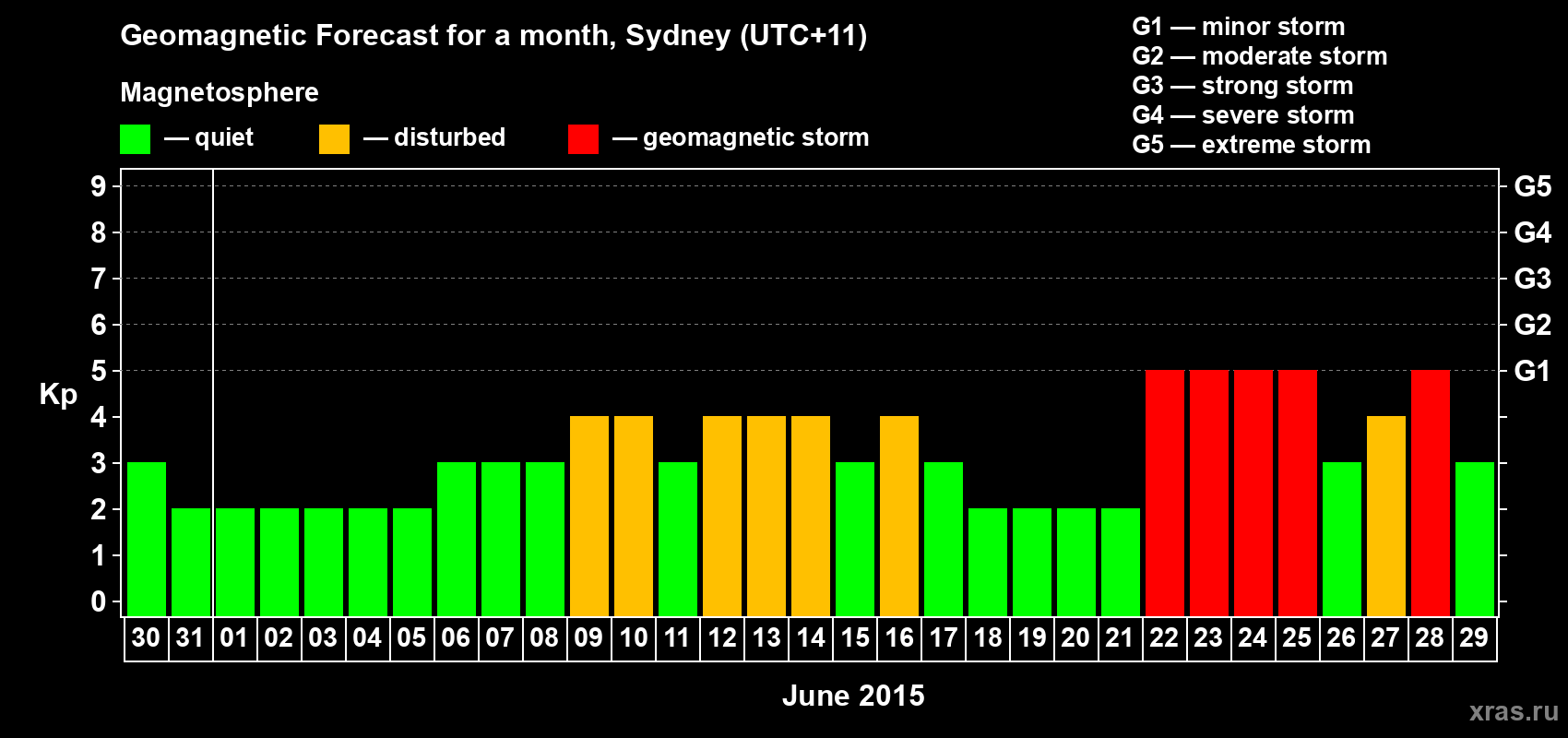The height and width of the screenshot is (738, 1568).
Task: Click the G1 label on right axis
Action: 1533,371
